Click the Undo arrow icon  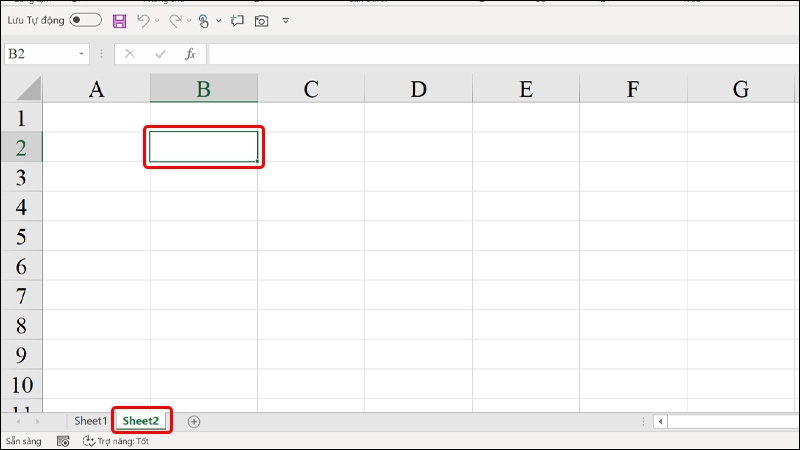coord(143,20)
